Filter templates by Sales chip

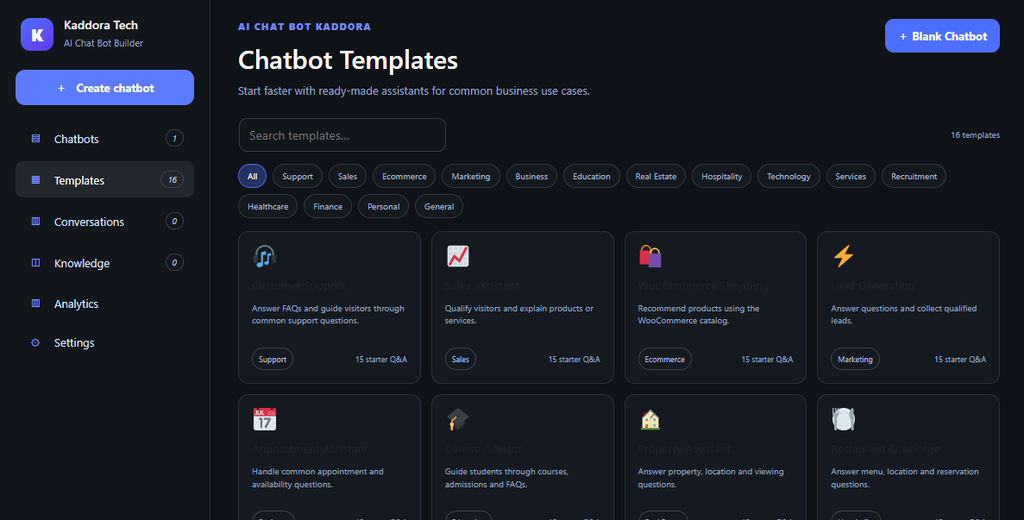(x=347, y=176)
